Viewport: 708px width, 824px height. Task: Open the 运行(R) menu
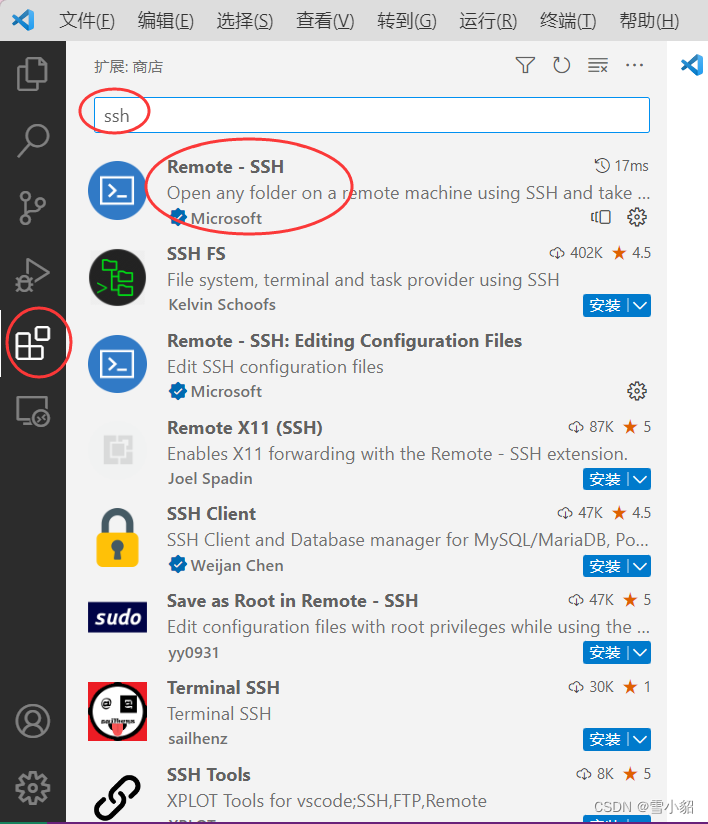pos(488,21)
